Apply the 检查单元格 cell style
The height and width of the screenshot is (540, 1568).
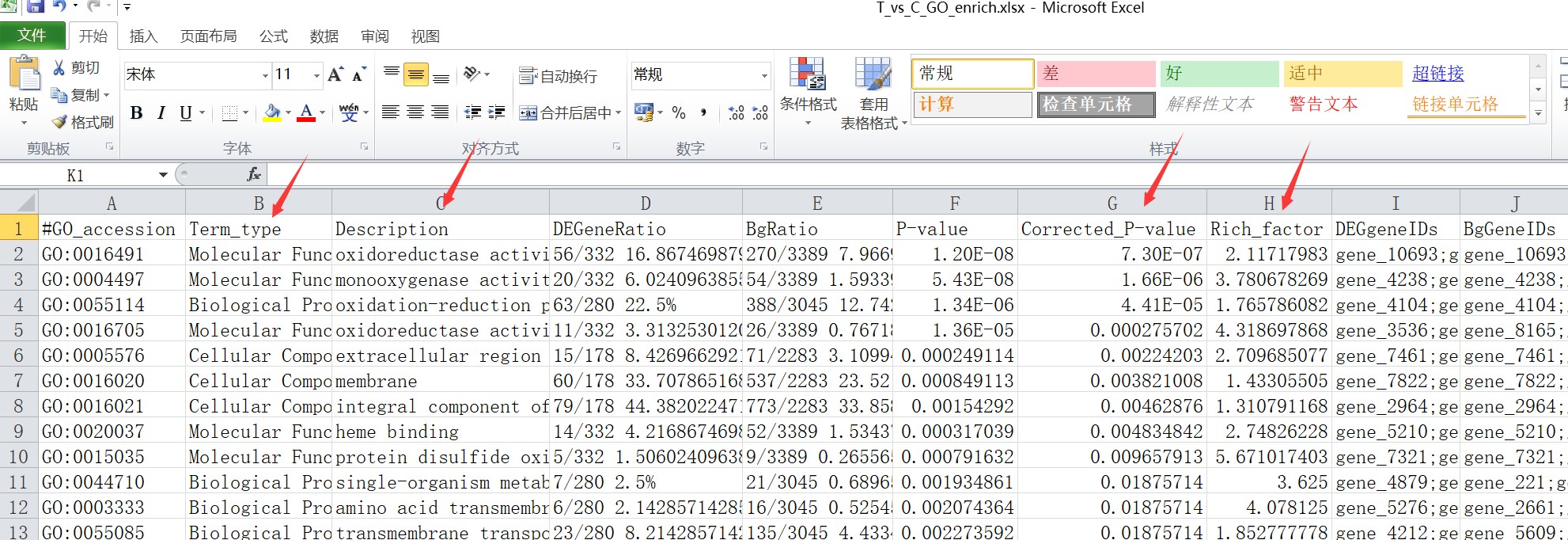coord(1095,105)
